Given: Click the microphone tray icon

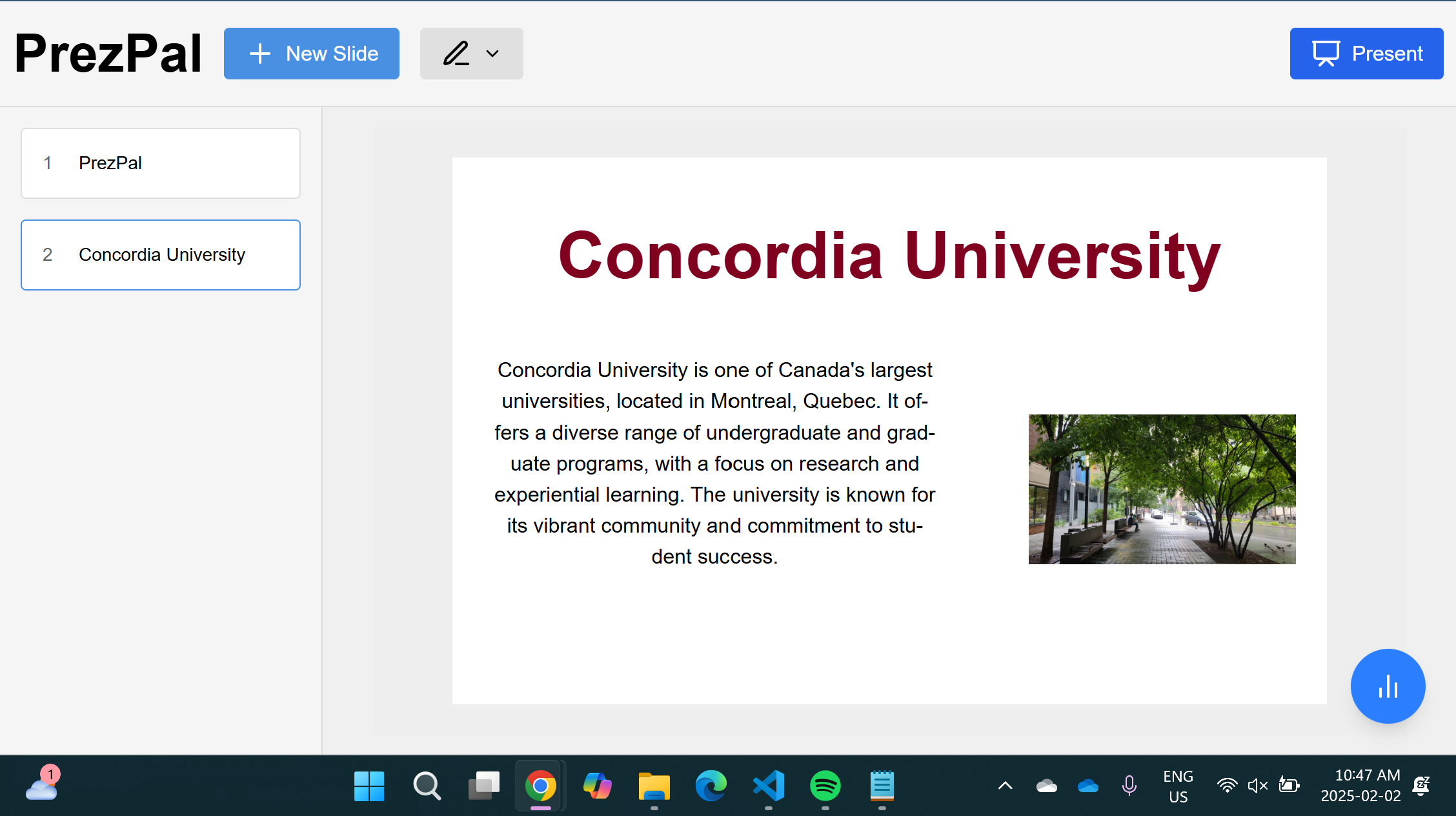Looking at the screenshot, I should pyautogui.click(x=1129, y=786).
